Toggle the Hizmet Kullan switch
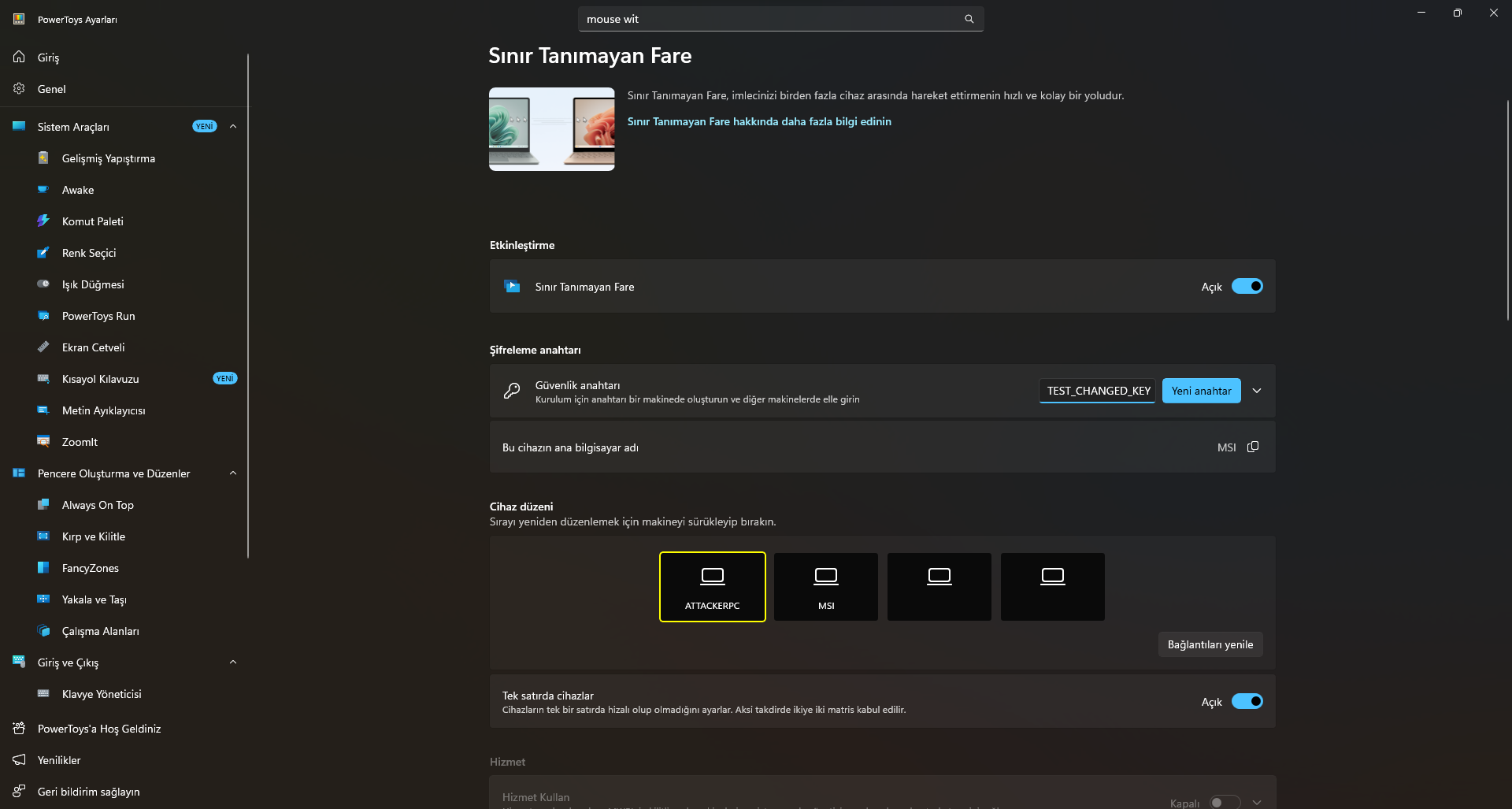The height and width of the screenshot is (809, 1512). (x=1225, y=802)
